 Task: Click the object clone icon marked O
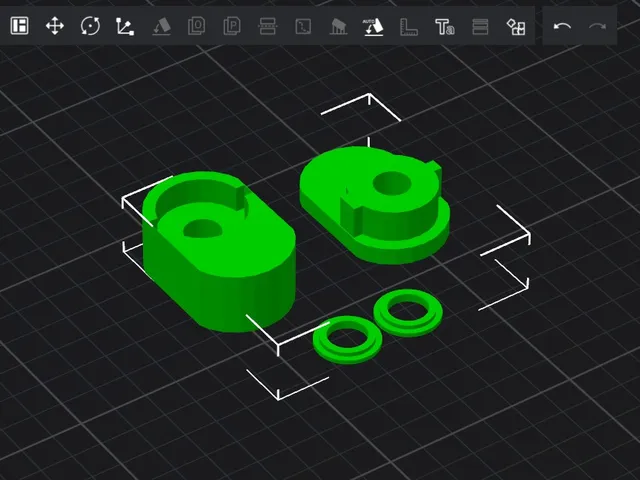[197, 27]
